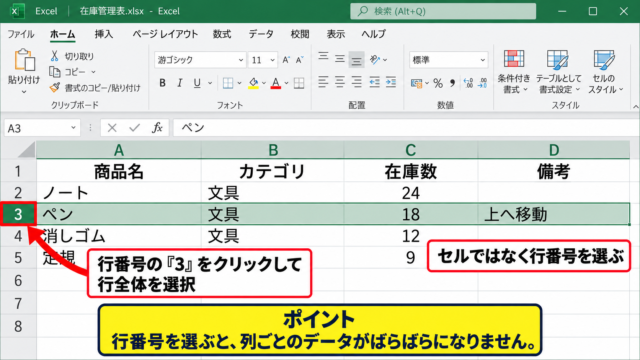Click the insert function fx icon

(x=157, y=128)
